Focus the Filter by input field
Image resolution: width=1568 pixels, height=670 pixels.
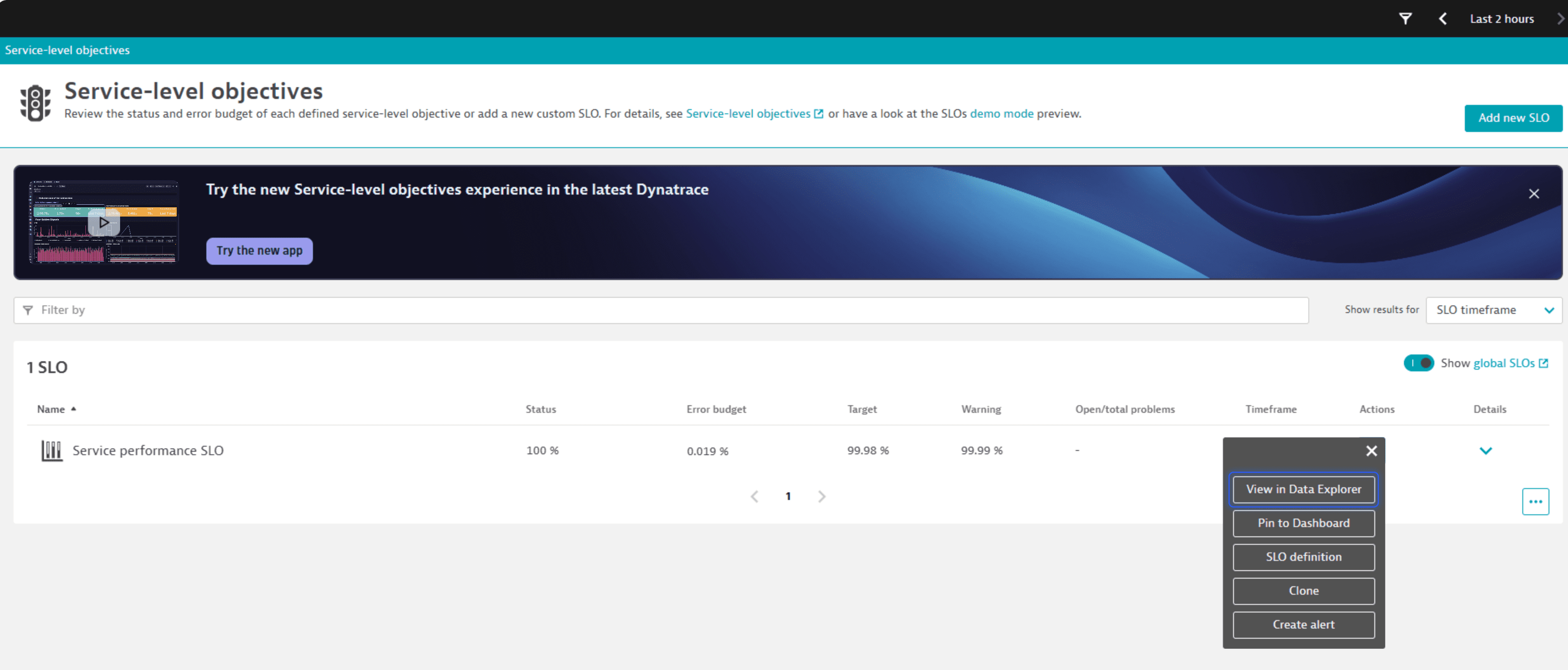661,310
